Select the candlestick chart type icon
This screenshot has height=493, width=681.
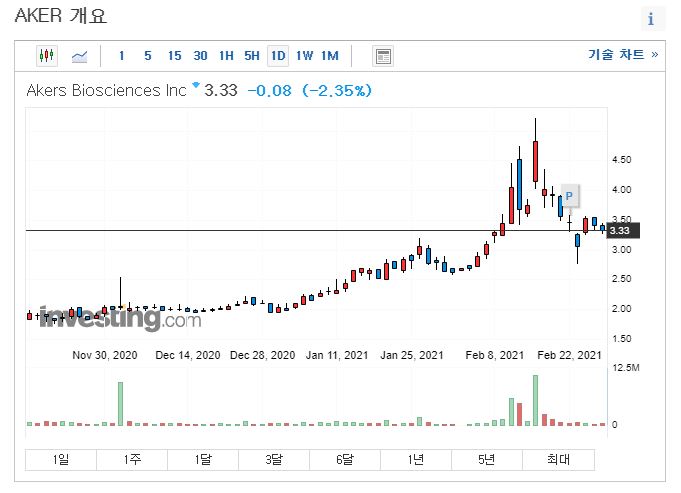(x=46, y=56)
